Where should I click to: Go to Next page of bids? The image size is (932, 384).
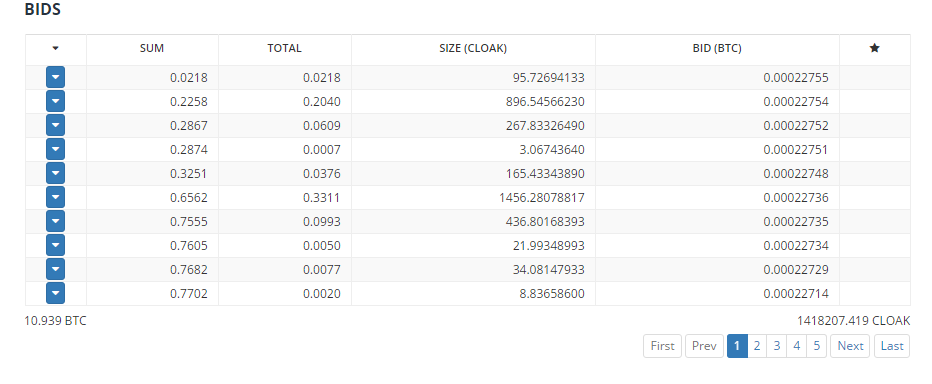click(x=850, y=346)
